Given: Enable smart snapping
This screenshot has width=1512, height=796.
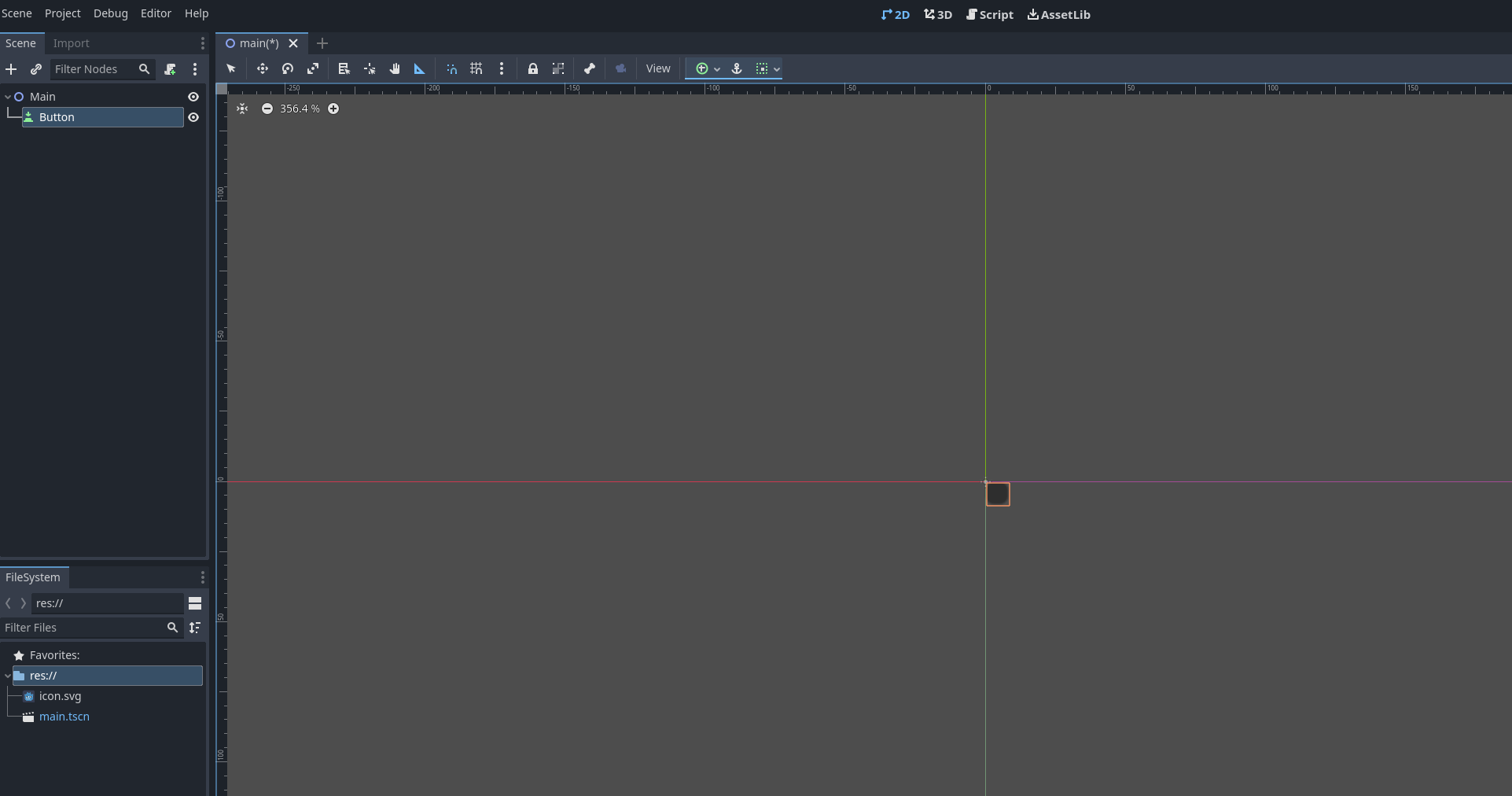Looking at the screenshot, I should click(451, 69).
